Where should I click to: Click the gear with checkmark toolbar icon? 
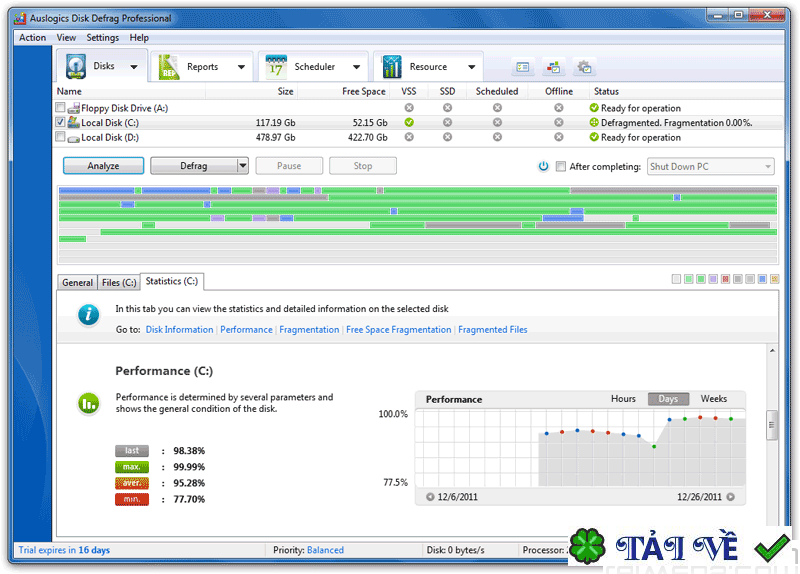pyautogui.click(x=584, y=67)
